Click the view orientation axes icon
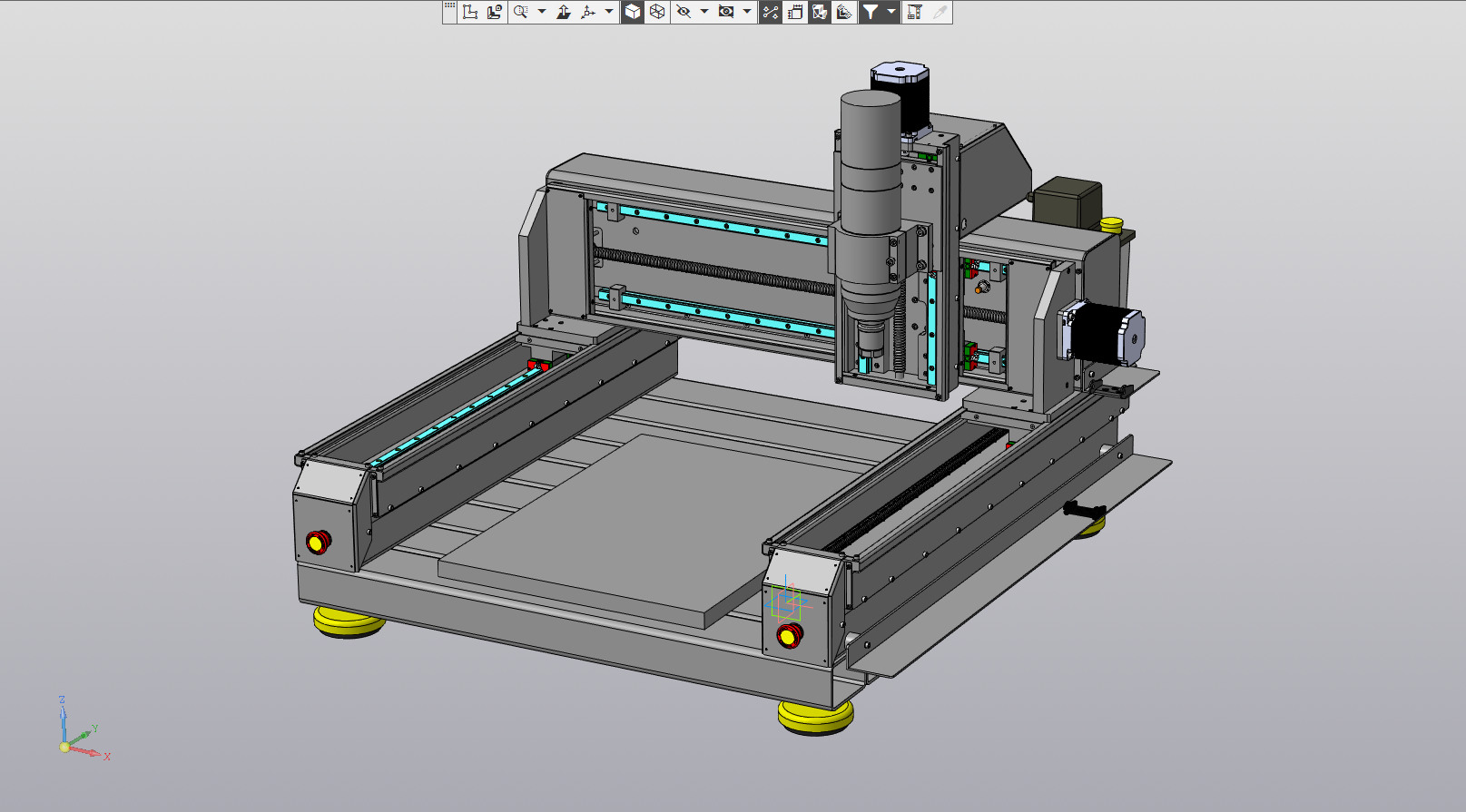The height and width of the screenshot is (812, 1466). (588, 12)
